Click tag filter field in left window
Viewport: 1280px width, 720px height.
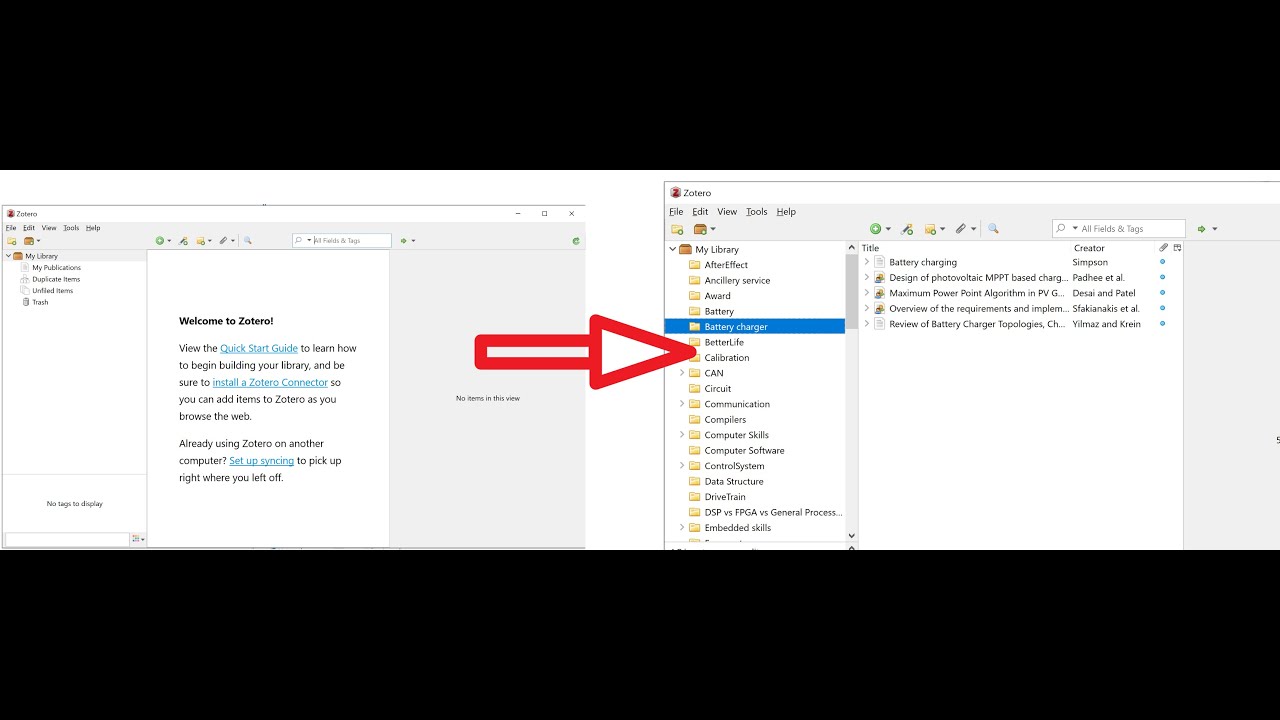click(x=67, y=539)
